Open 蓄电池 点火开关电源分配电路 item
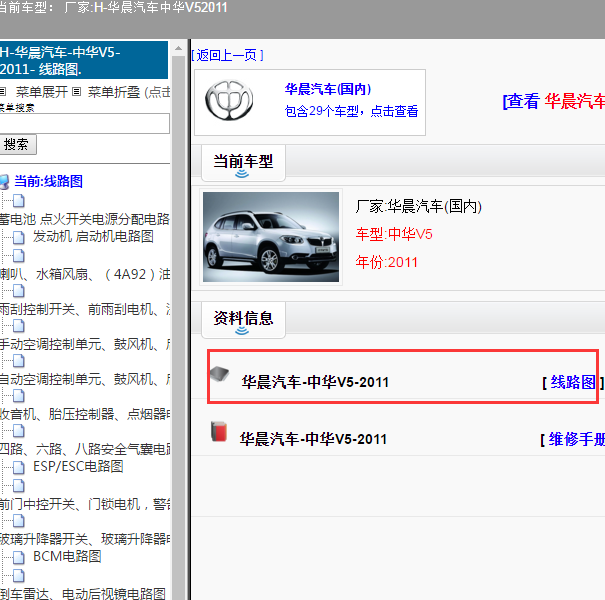 tap(84, 219)
